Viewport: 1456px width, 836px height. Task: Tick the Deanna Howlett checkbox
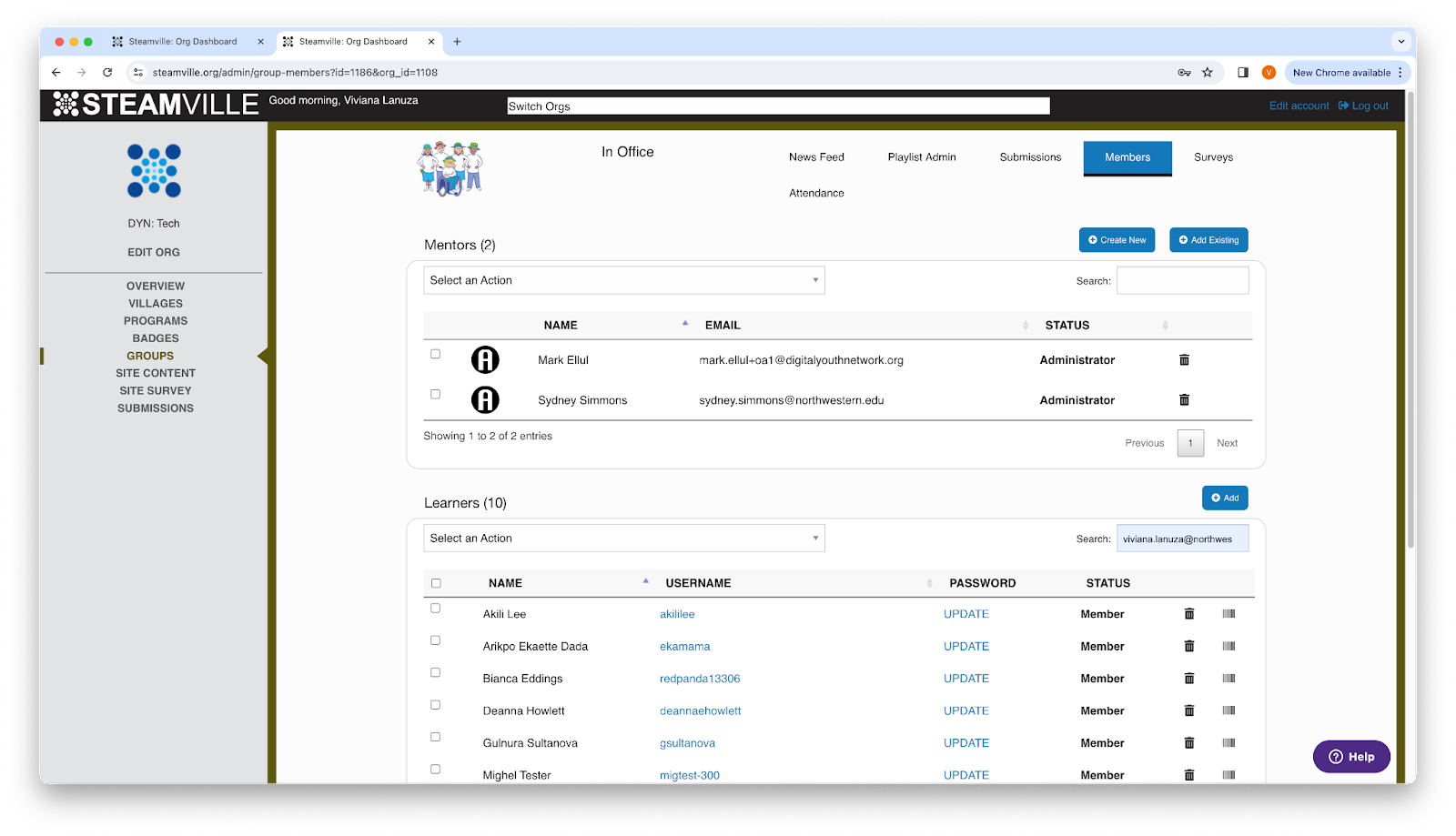pos(435,705)
